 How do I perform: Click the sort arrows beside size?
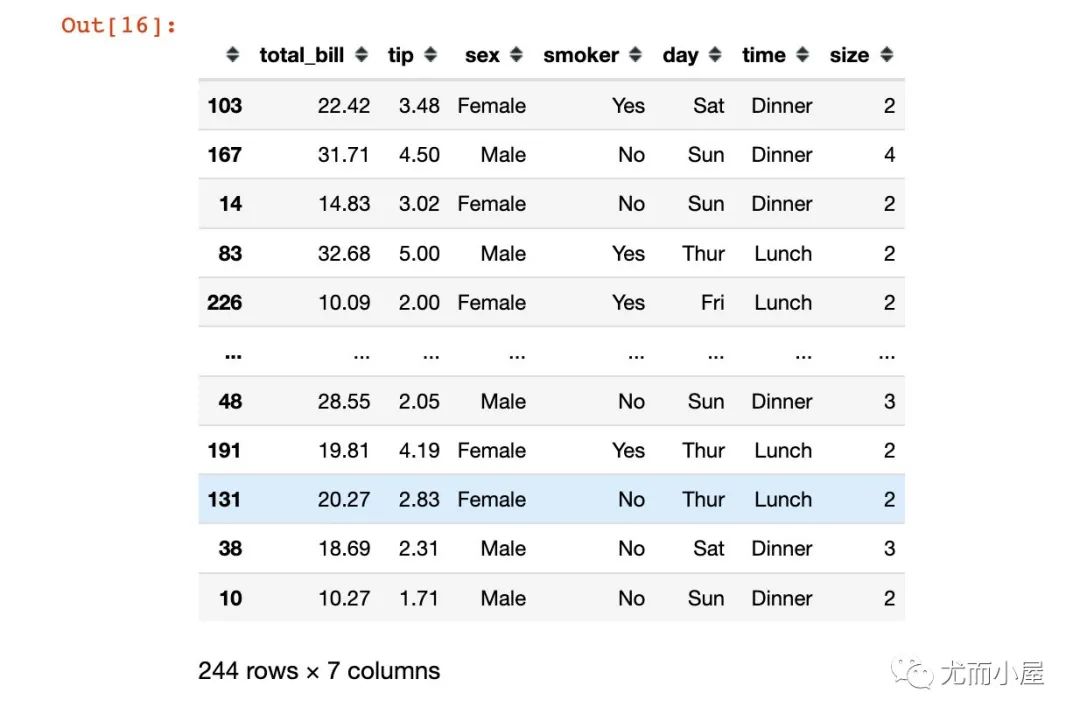click(x=886, y=56)
